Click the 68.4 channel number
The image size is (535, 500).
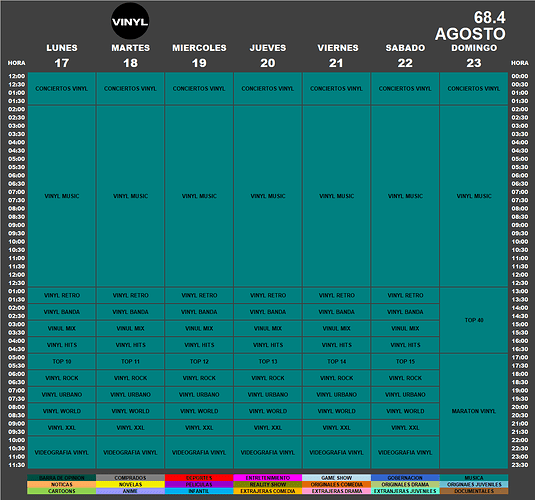coord(489,17)
